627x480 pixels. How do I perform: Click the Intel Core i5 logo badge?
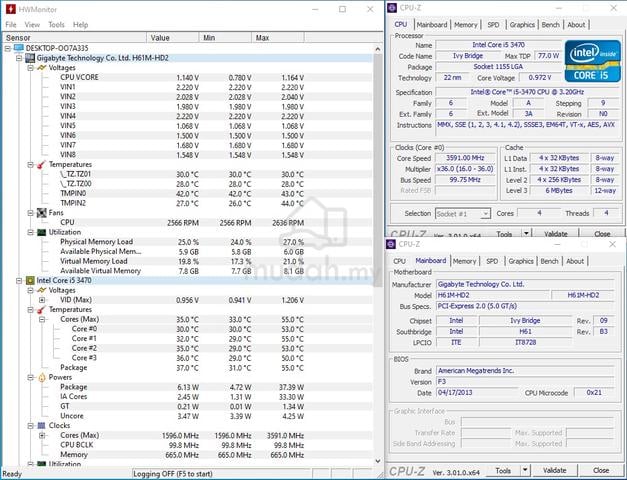[593, 61]
